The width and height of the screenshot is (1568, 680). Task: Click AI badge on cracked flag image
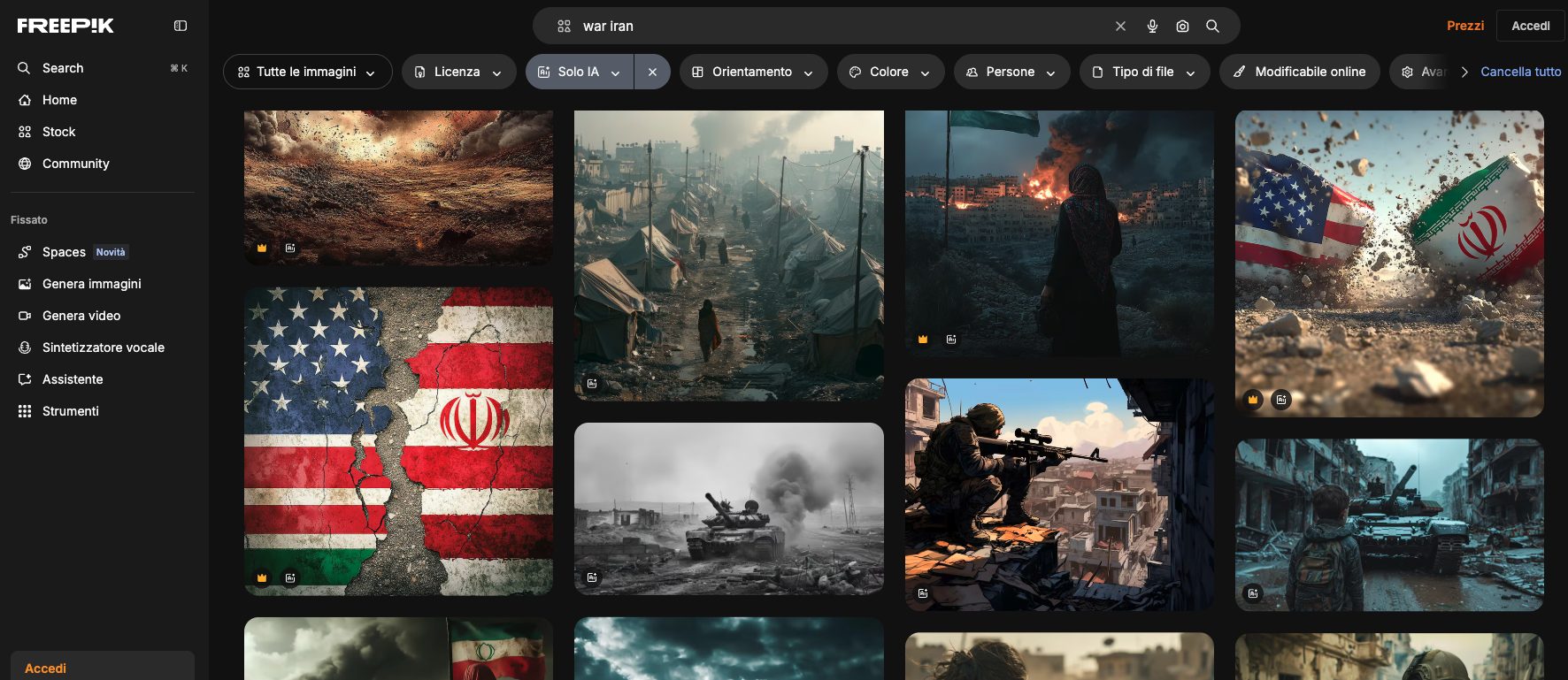click(290, 578)
